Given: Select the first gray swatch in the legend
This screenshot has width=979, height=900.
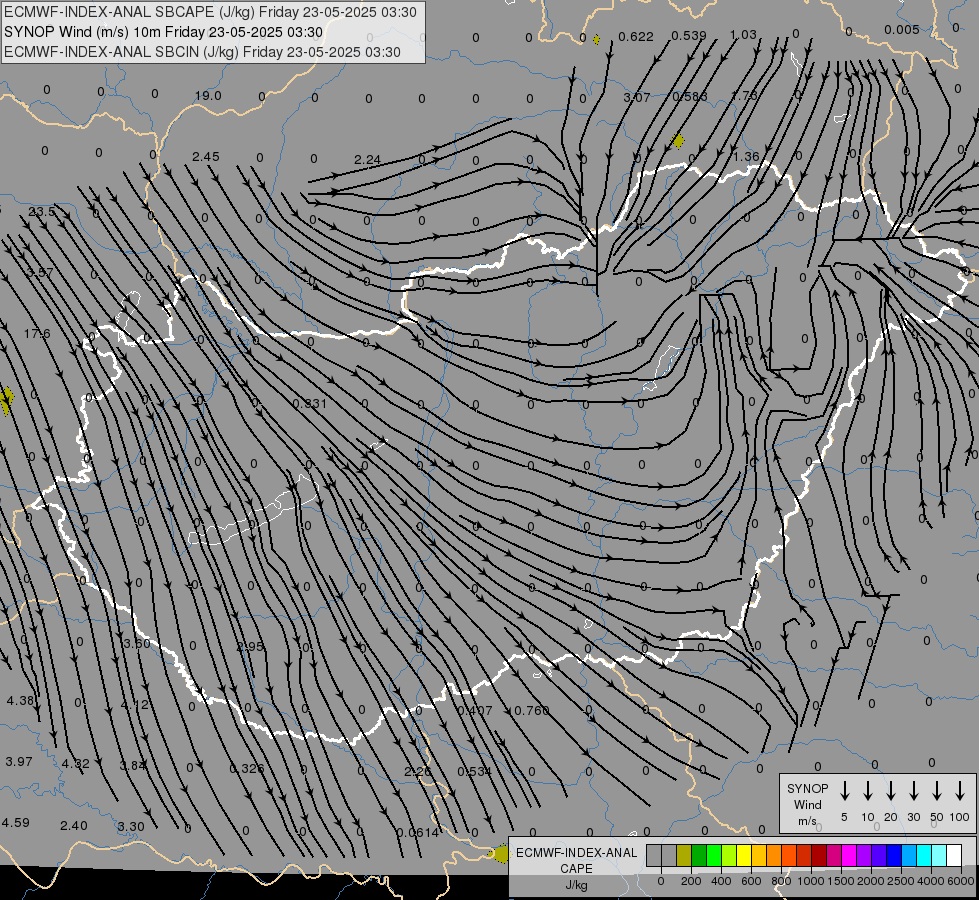Looking at the screenshot, I should [654, 855].
